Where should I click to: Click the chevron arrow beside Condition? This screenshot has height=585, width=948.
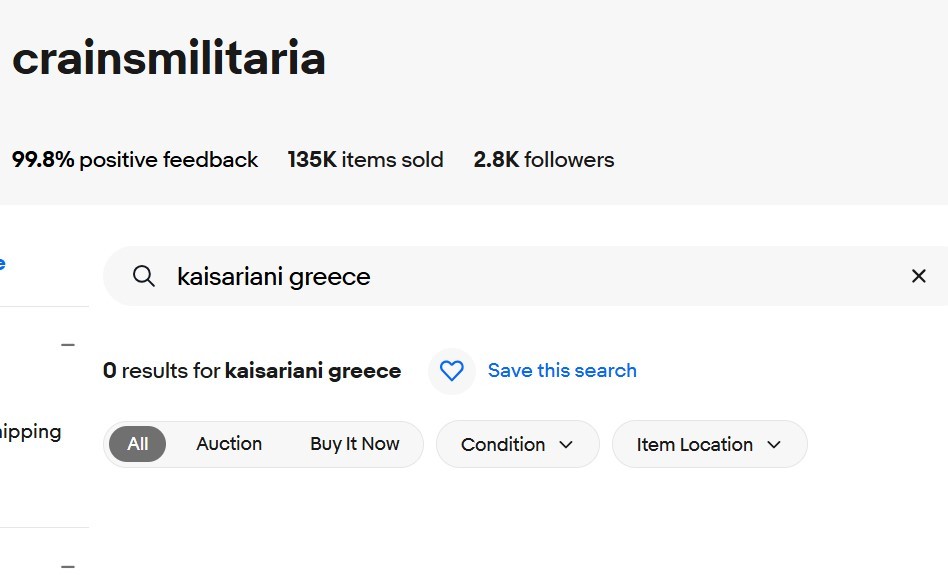coord(567,445)
